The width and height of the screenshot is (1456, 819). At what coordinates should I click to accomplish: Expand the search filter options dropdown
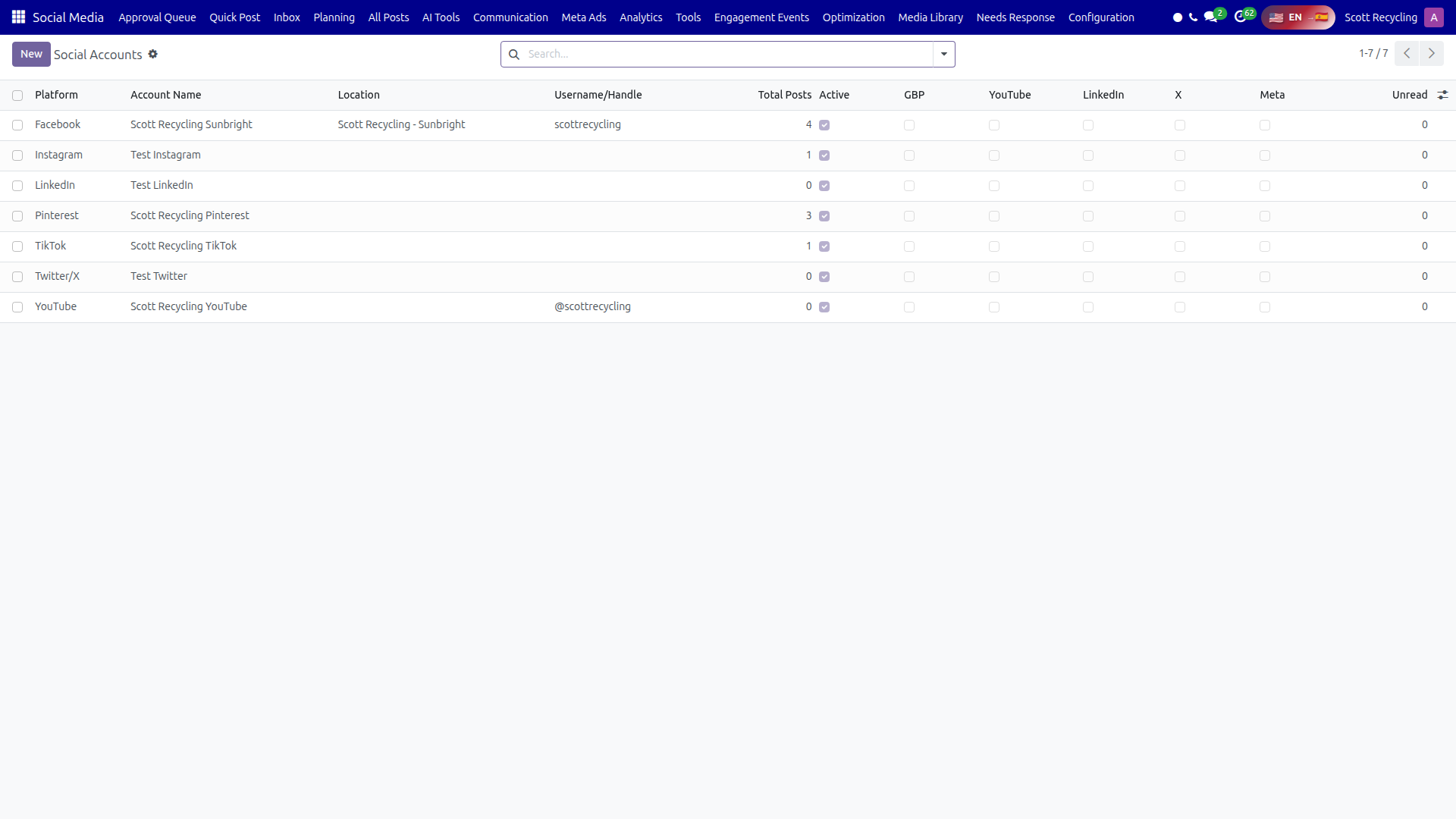944,54
